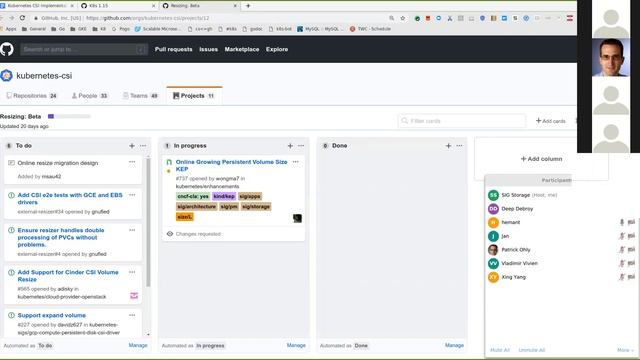Manage To do column automation

[138, 345]
